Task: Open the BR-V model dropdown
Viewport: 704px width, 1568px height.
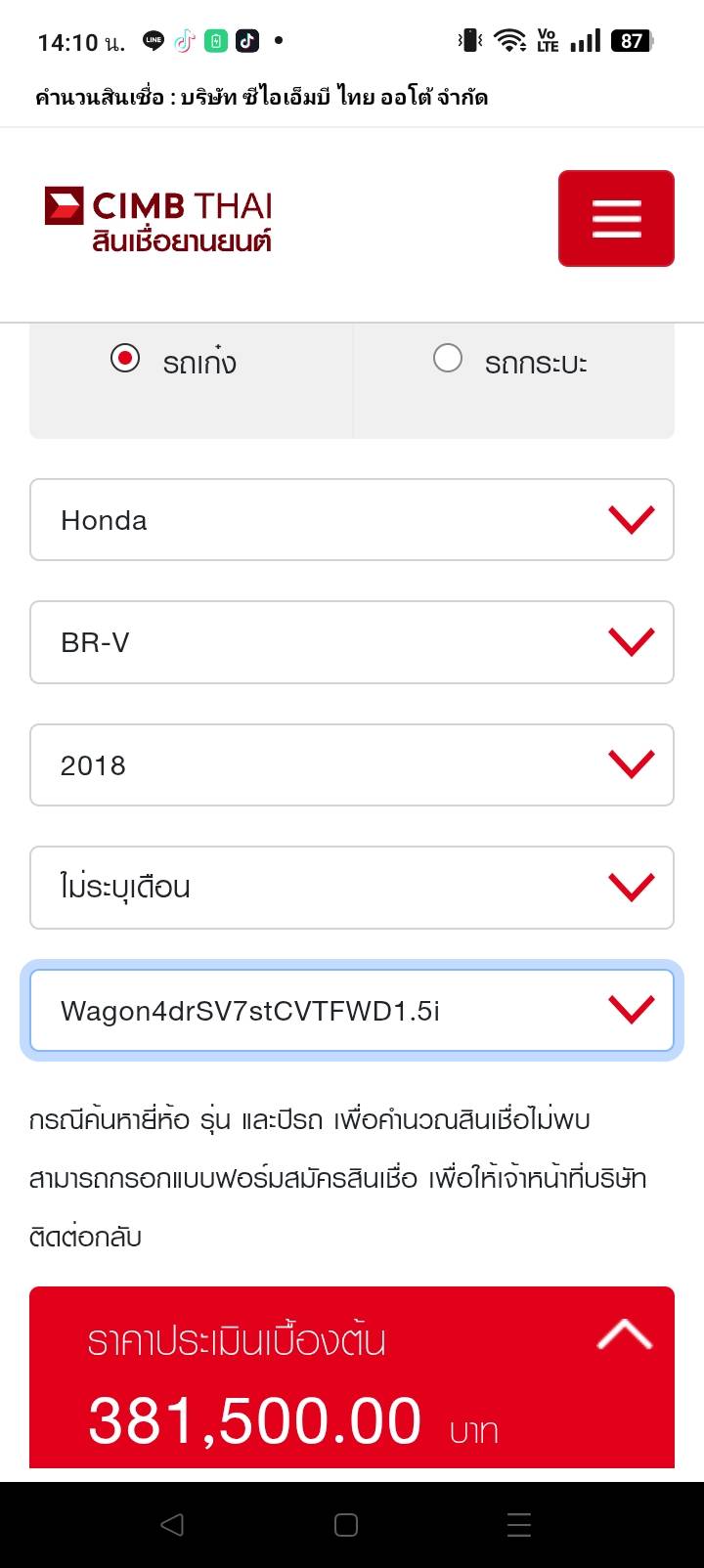Action: (x=352, y=642)
